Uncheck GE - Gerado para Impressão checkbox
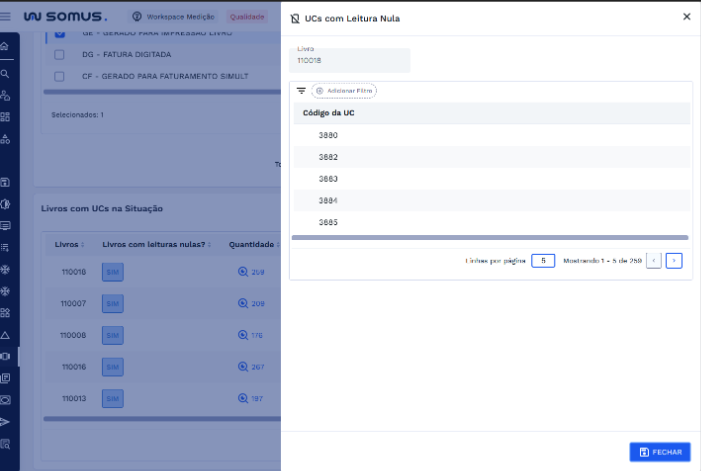 59,34
